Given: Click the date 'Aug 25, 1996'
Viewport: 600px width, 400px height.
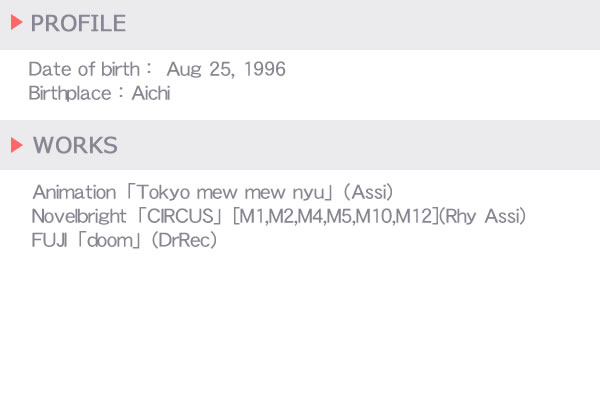Looking at the screenshot, I should click(226, 70).
